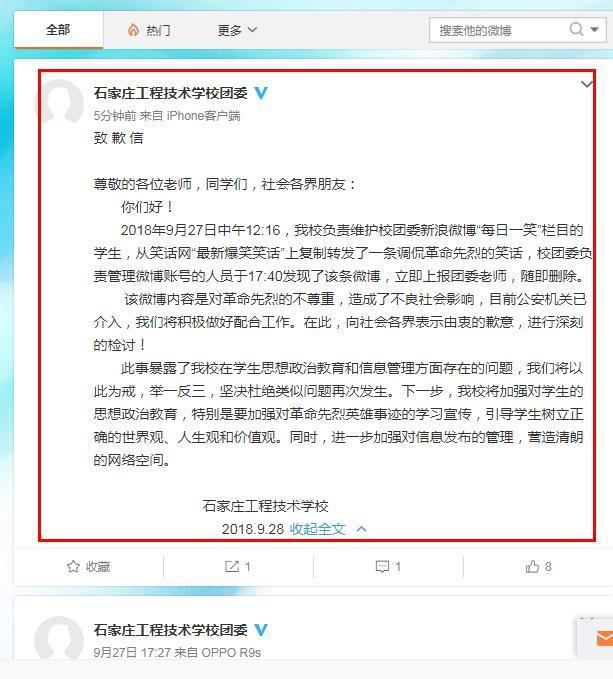This screenshot has width=613, height=679.
Task: Open first 石家庄工程技术学校团委 username link
Action: point(171,93)
